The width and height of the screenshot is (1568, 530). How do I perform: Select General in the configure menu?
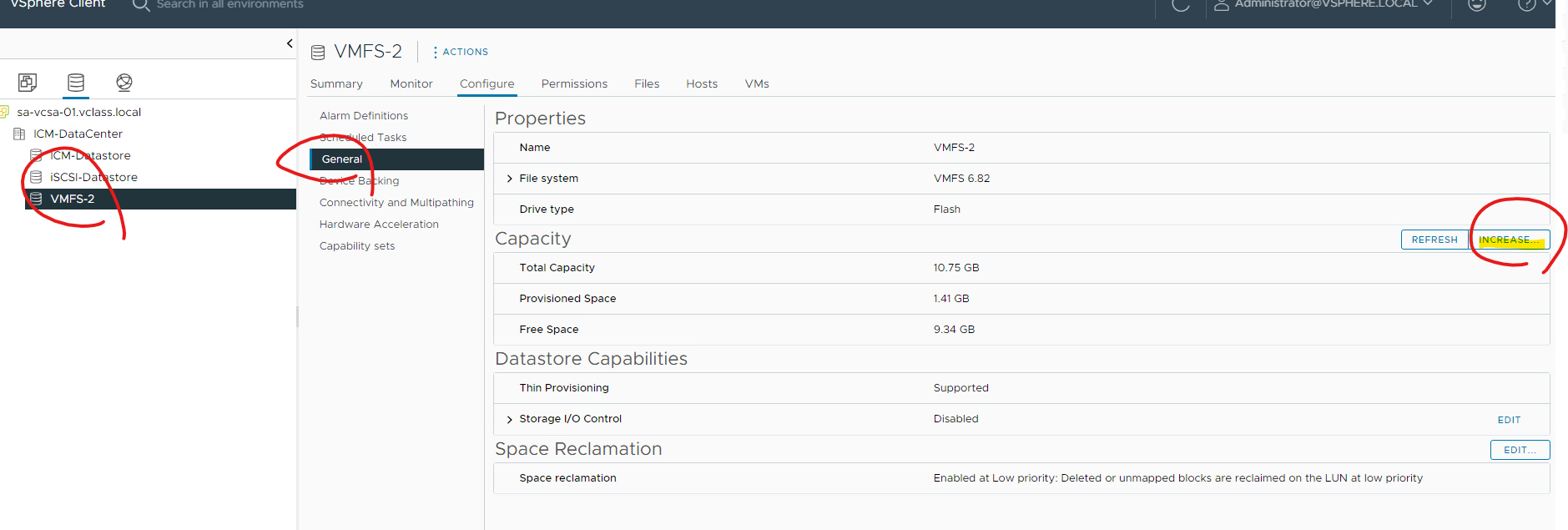[396, 159]
